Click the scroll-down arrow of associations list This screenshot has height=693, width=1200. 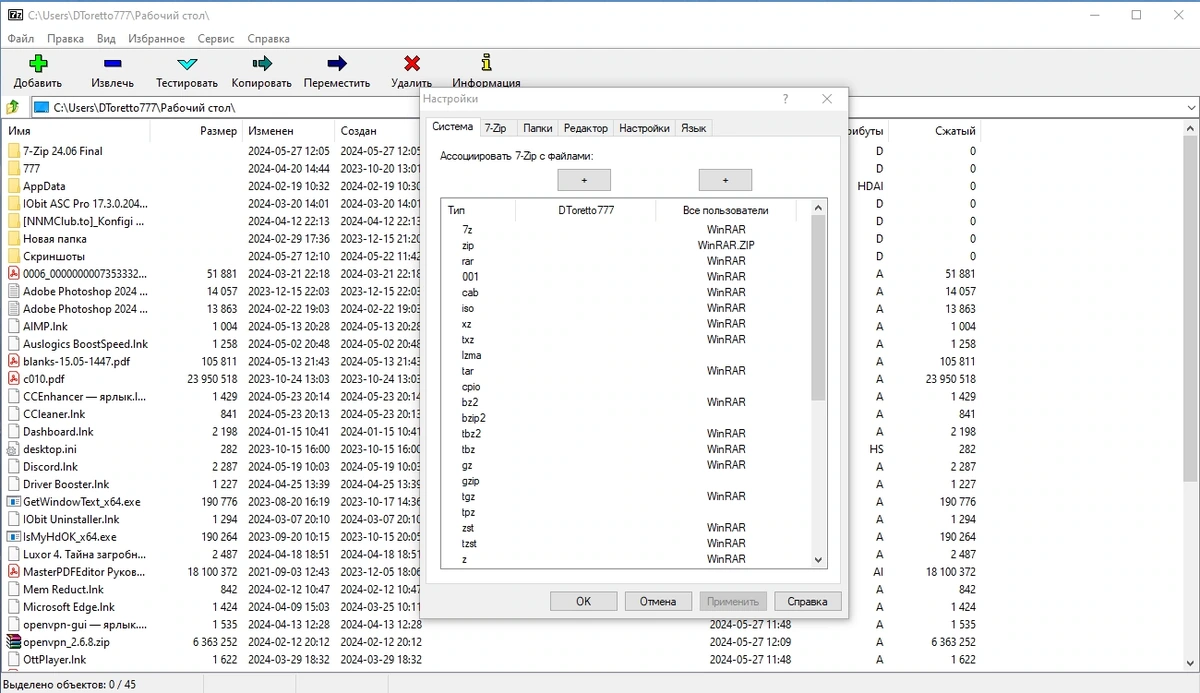coord(818,560)
